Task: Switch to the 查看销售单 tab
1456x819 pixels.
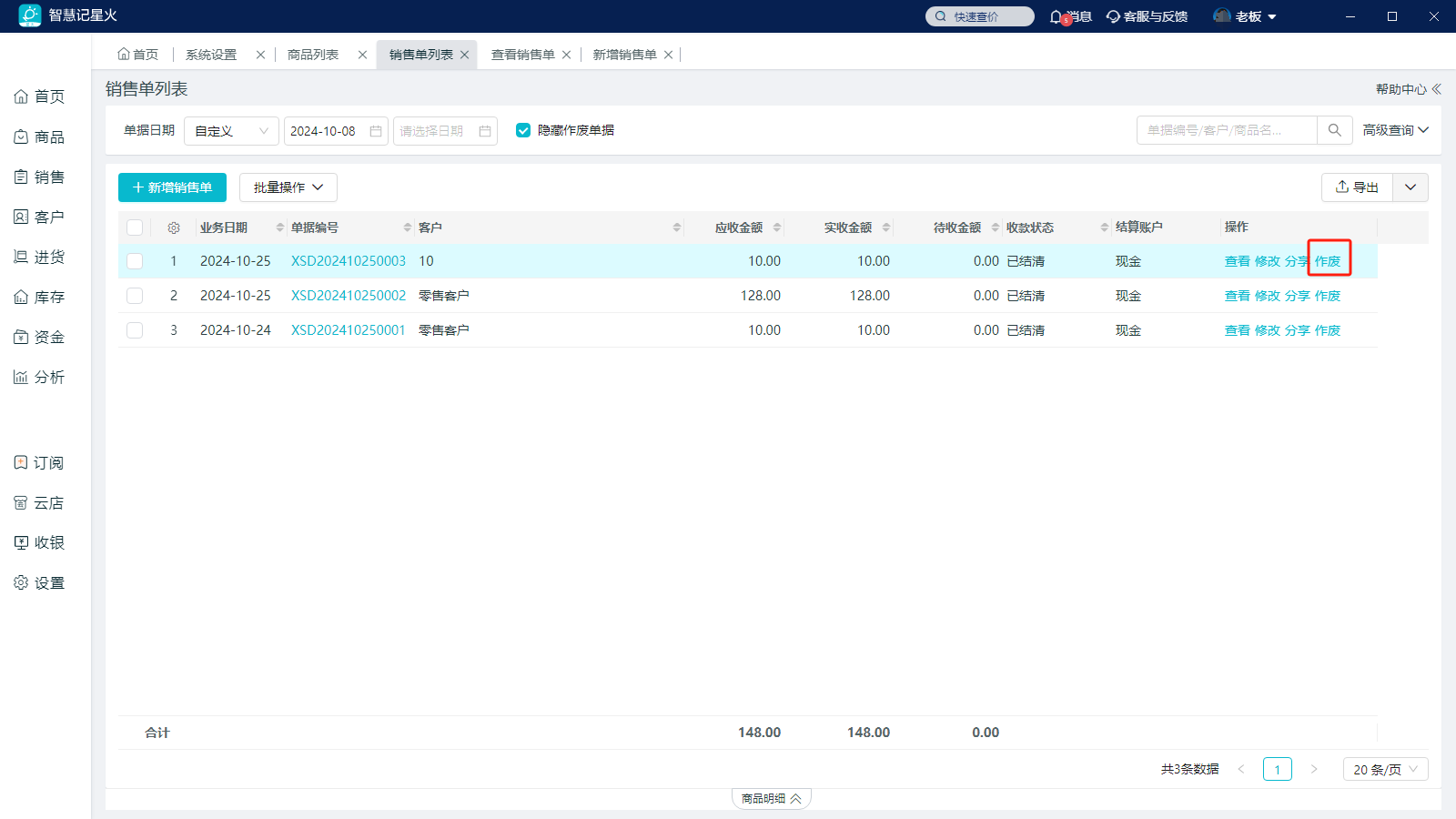Action: [523, 55]
